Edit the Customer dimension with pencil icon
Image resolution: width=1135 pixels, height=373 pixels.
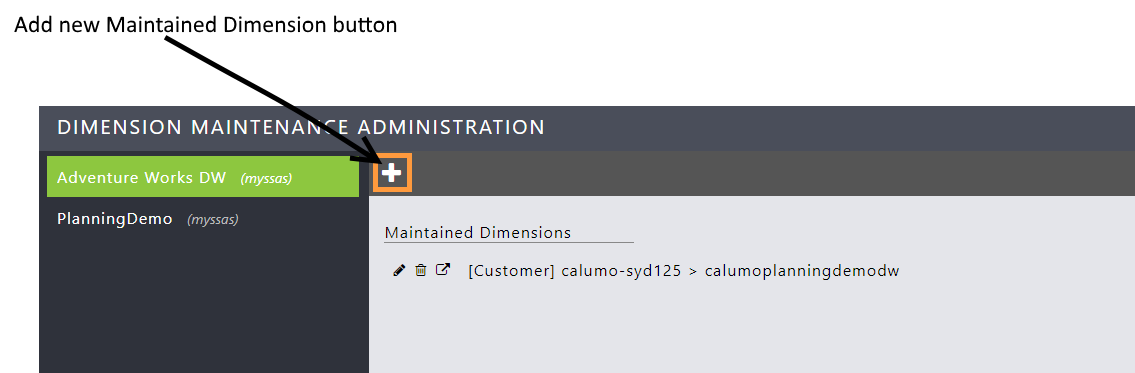click(399, 270)
